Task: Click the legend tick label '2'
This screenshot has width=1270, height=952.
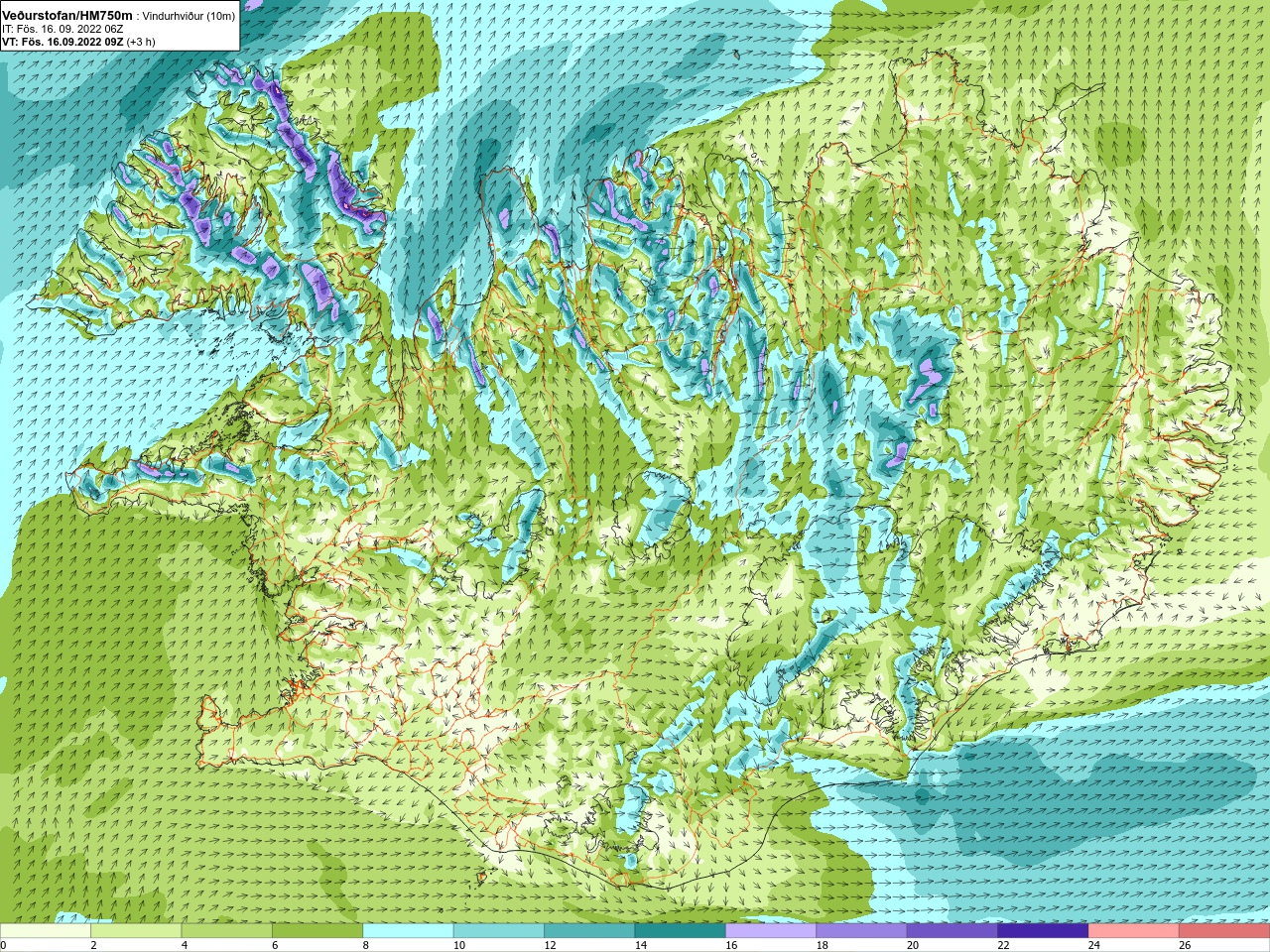Action: pos(93,946)
